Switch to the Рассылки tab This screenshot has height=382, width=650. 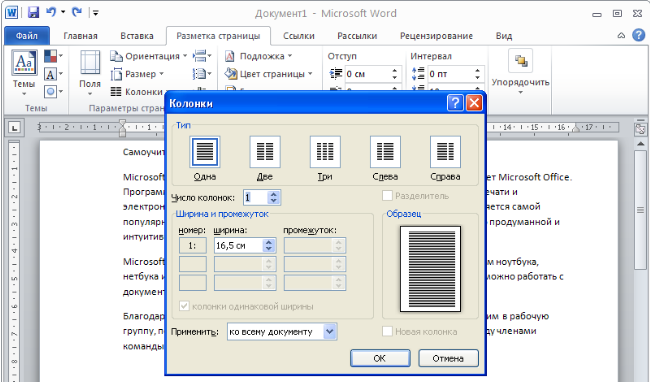click(x=357, y=36)
